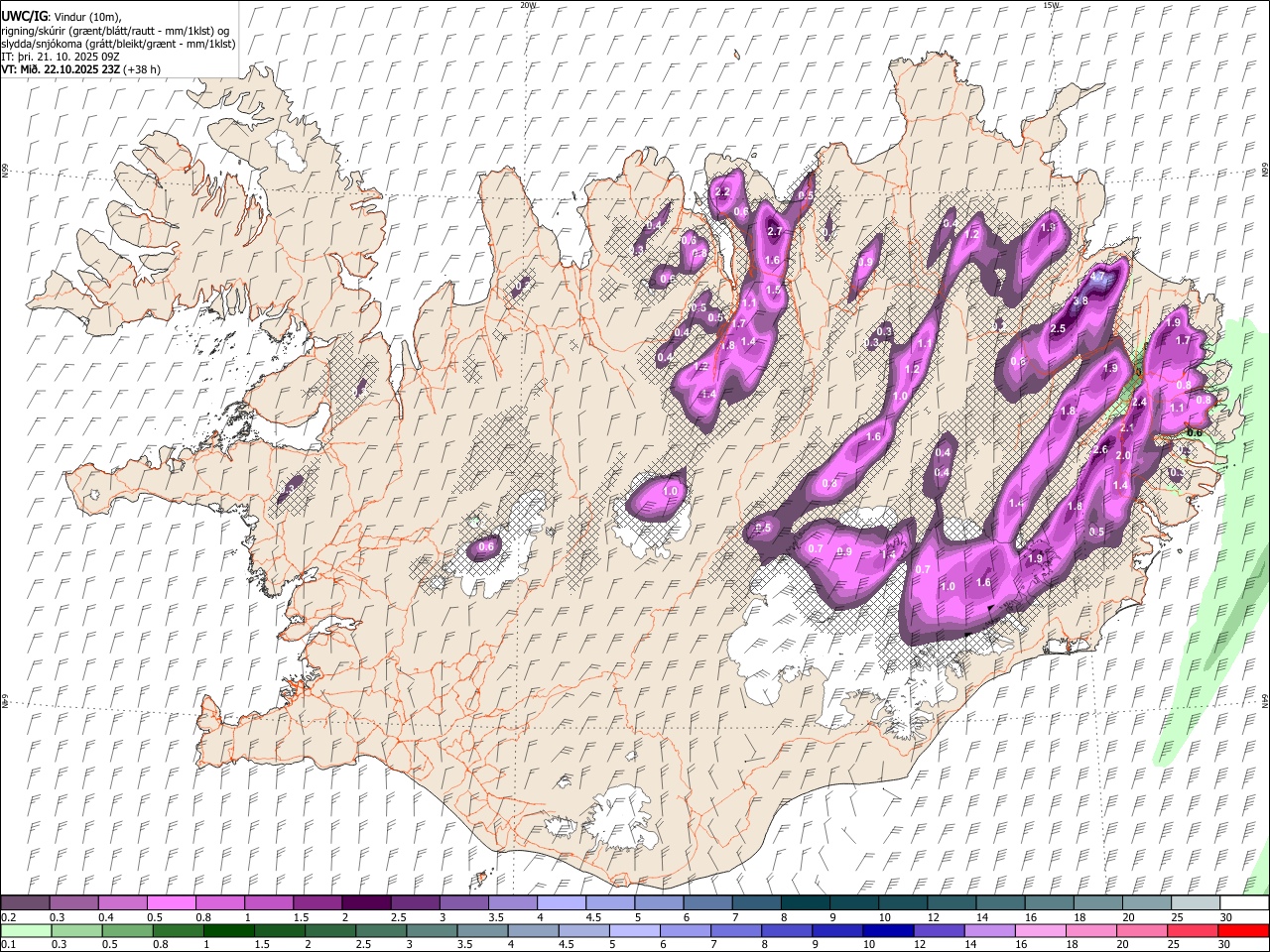Click the '0.2' label in the legend
This screenshot has width=1270, height=952.
pos(8,917)
